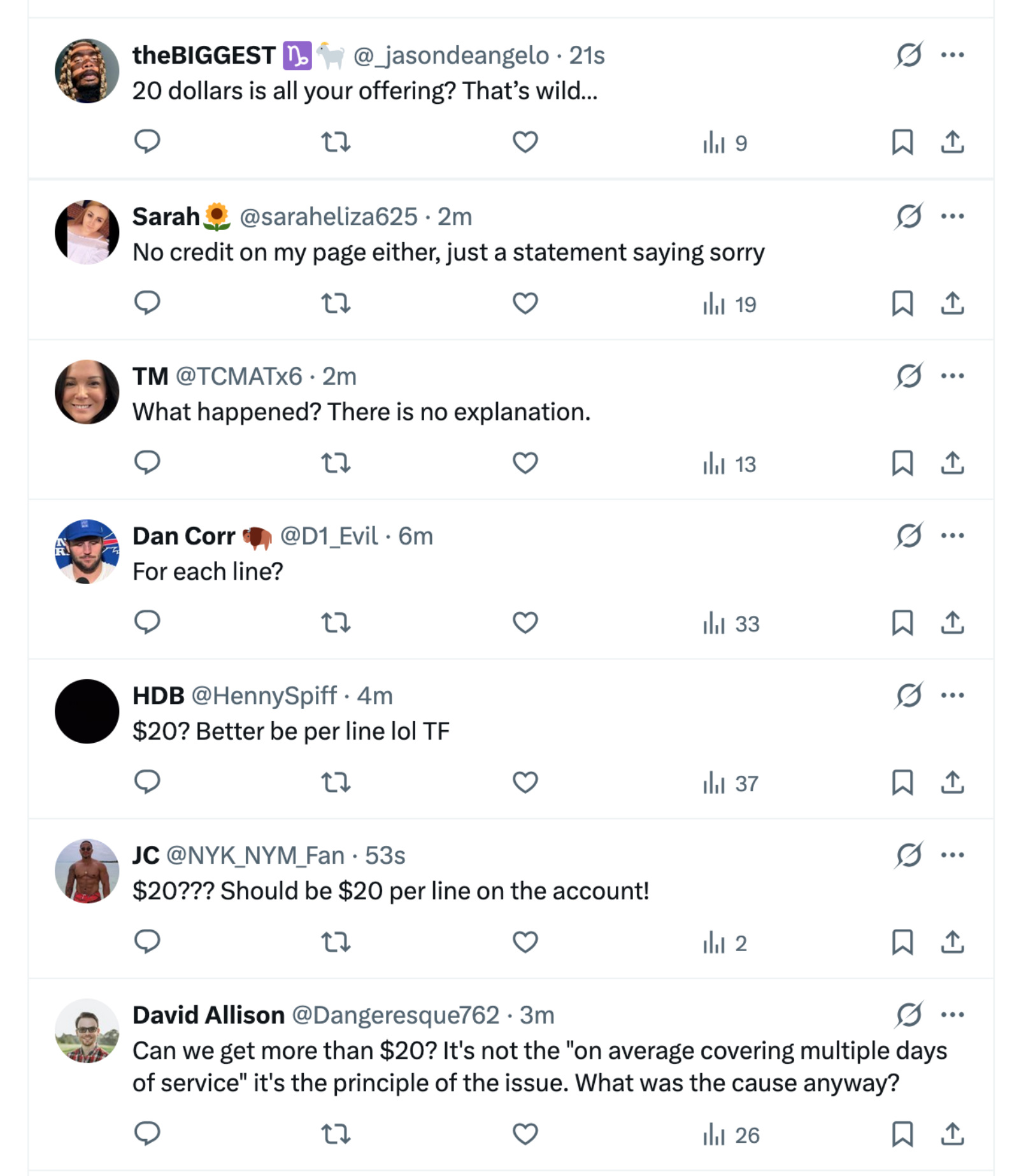Image resolution: width=1019 pixels, height=1176 pixels.
Task: Bookmark Dan Corr's 'For each line?' tweet
Action: click(x=901, y=626)
